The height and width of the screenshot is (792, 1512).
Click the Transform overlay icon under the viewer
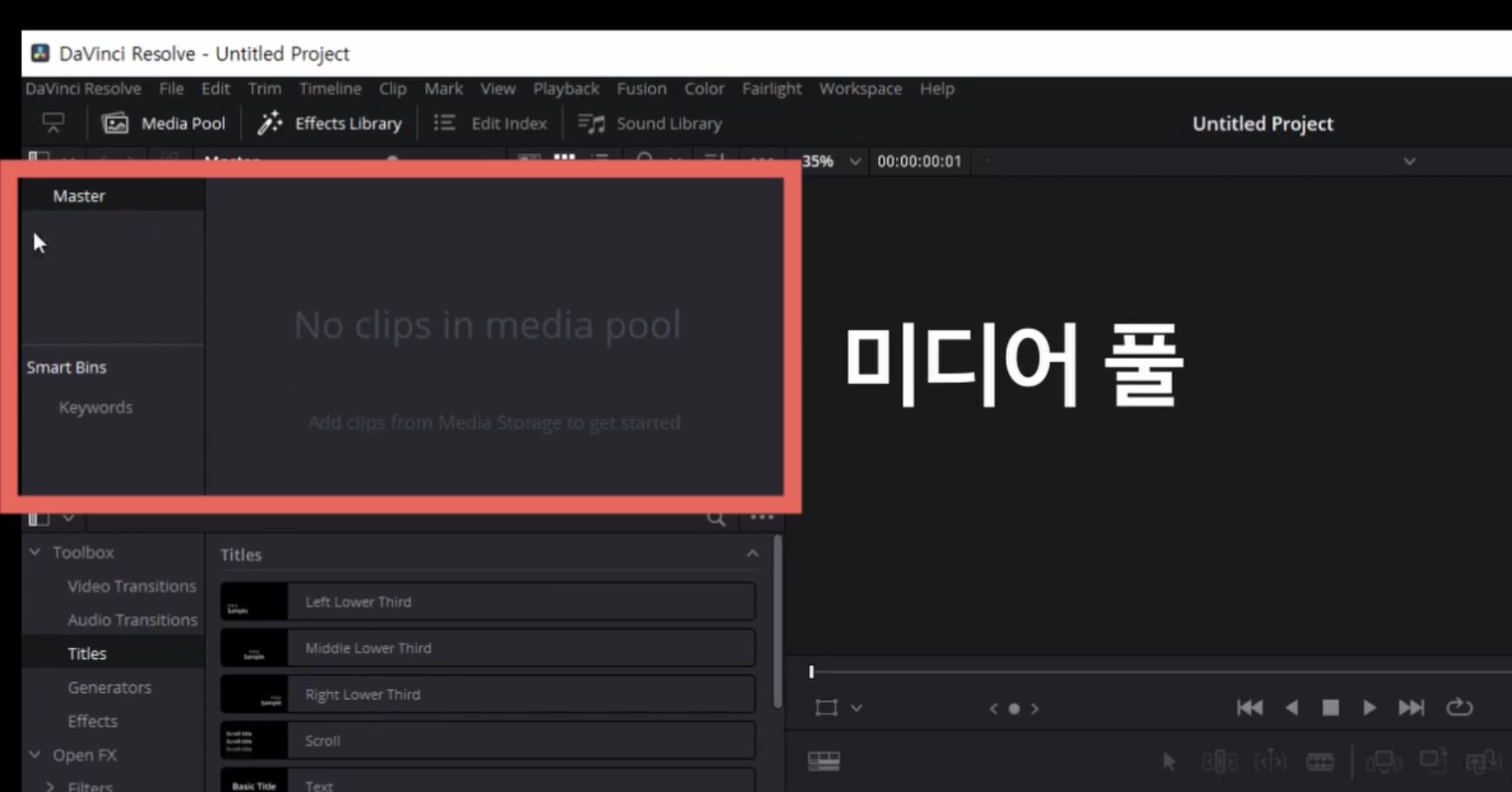[826, 708]
